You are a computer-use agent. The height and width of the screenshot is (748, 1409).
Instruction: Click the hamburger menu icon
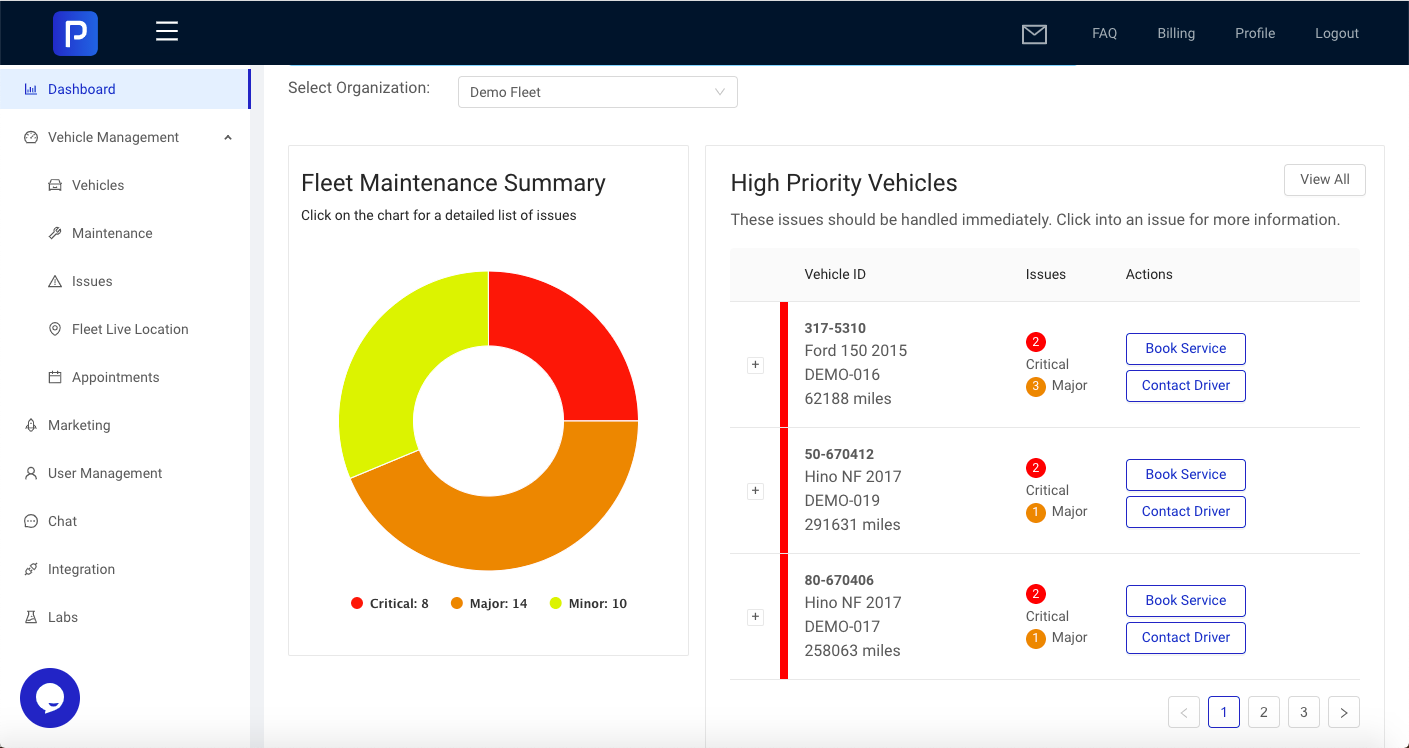pos(167,32)
